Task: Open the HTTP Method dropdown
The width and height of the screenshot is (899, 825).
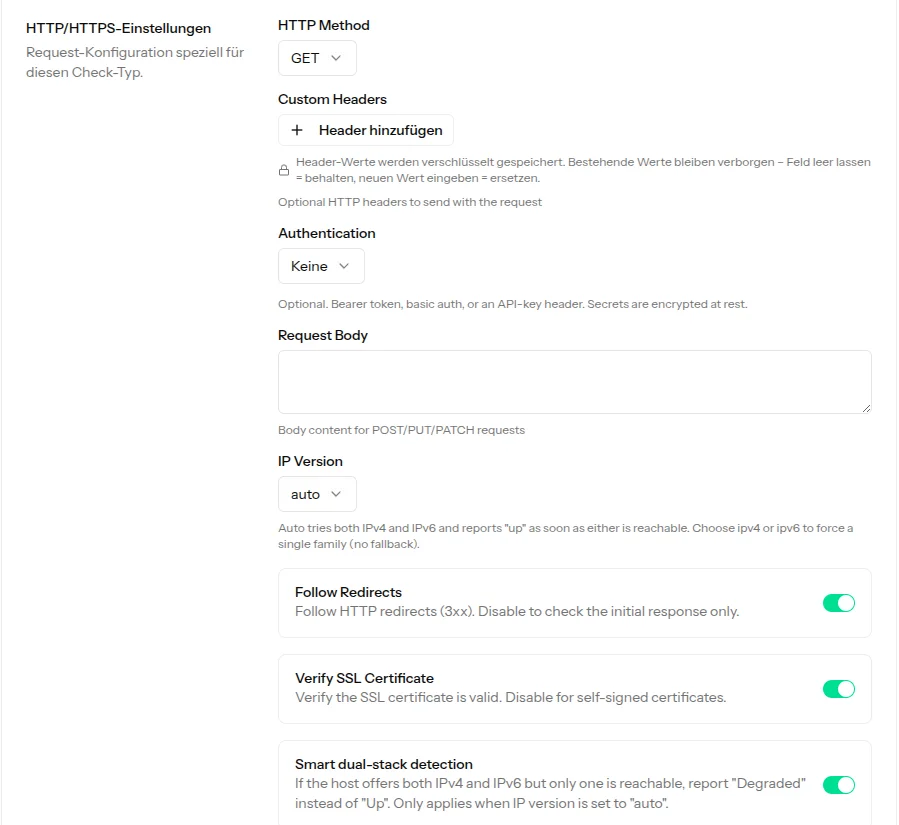Action: 317,58
